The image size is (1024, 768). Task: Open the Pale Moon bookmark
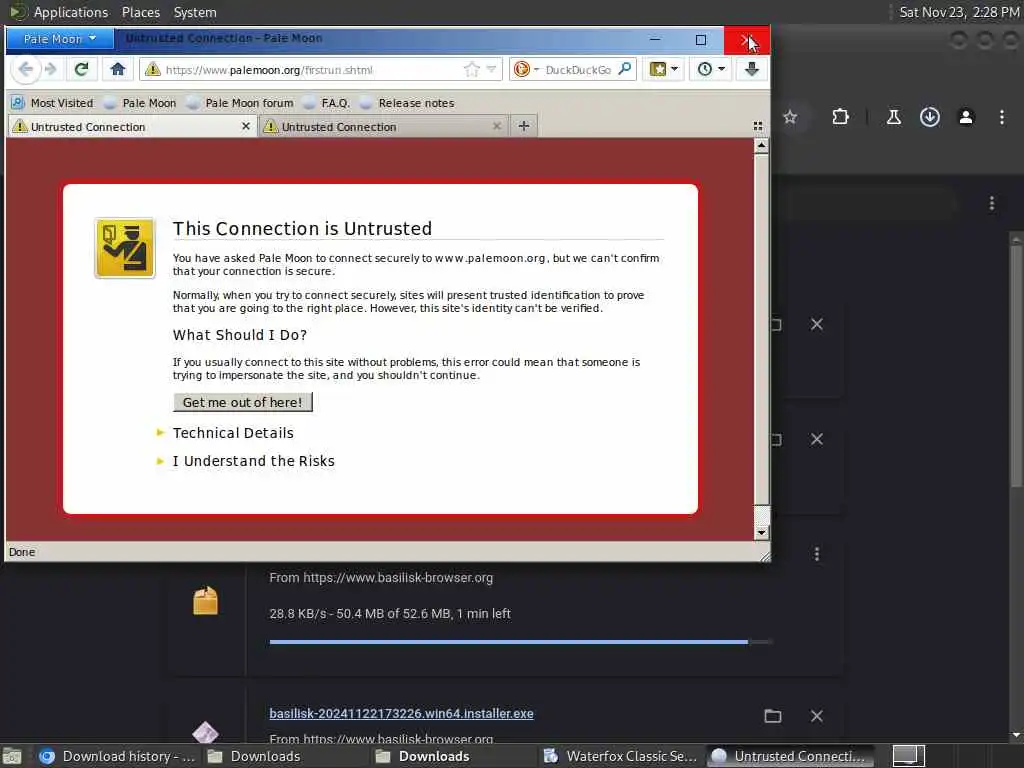[140, 103]
